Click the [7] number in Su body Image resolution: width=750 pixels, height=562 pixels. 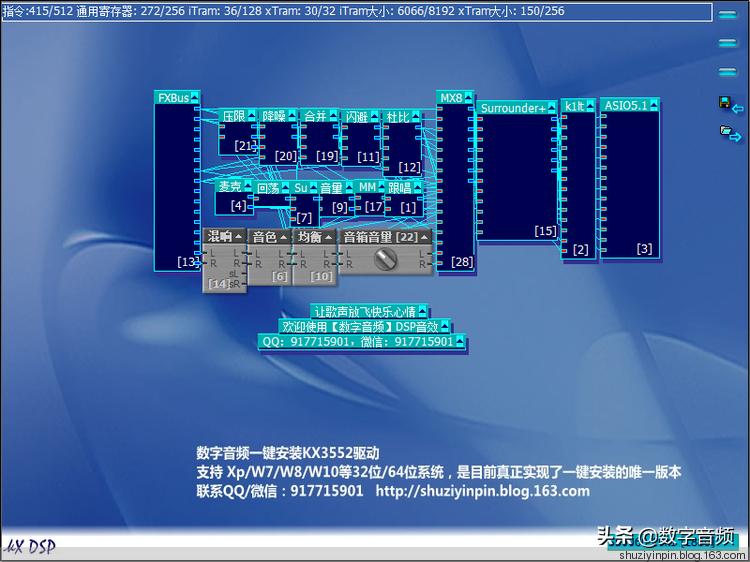[x=304, y=218]
